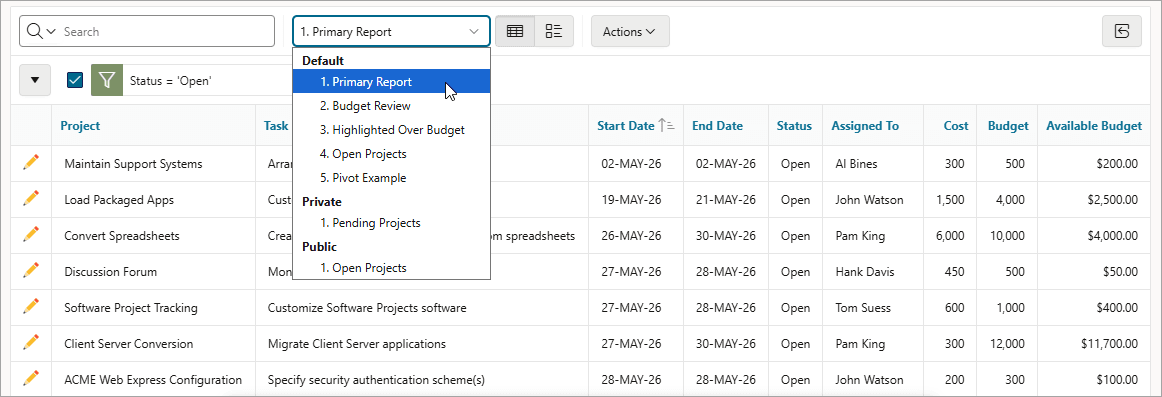Viewport: 1162px width, 397px height.
Task: Click the edit pencil for Maintain Support Systems
Action: [x=30, y=162]
